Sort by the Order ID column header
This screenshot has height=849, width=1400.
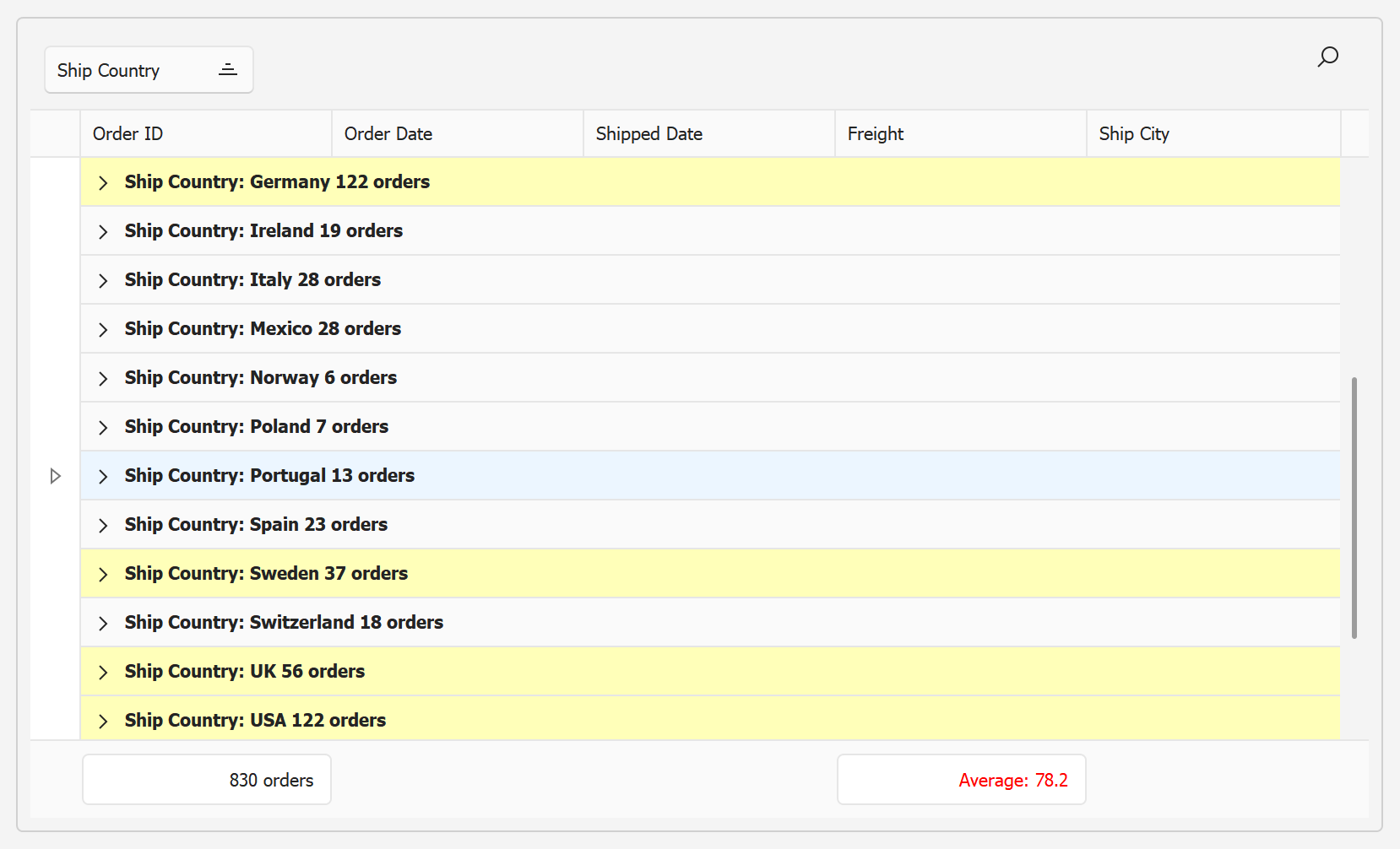tap(205, 134)
